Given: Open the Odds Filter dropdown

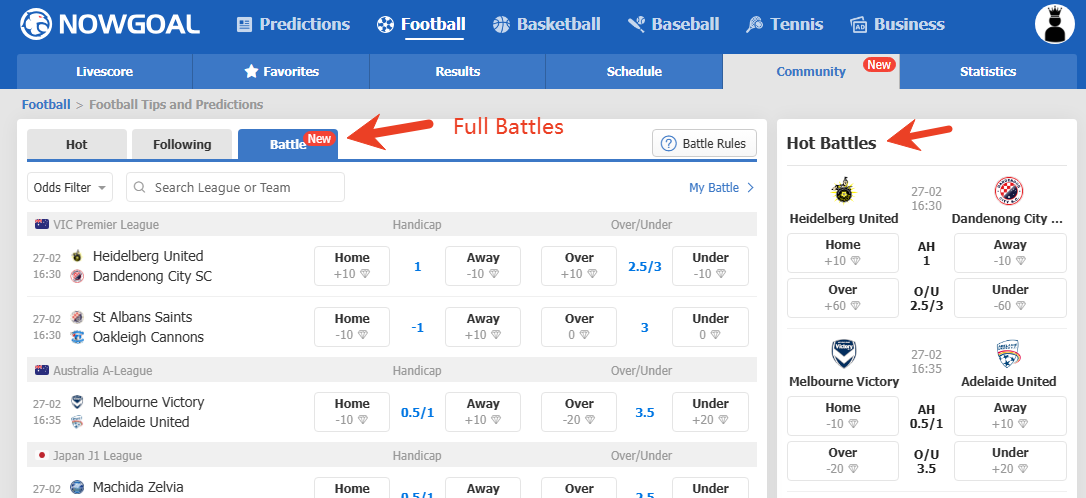Looking at the screenshot, I should (x=70, y=188).
